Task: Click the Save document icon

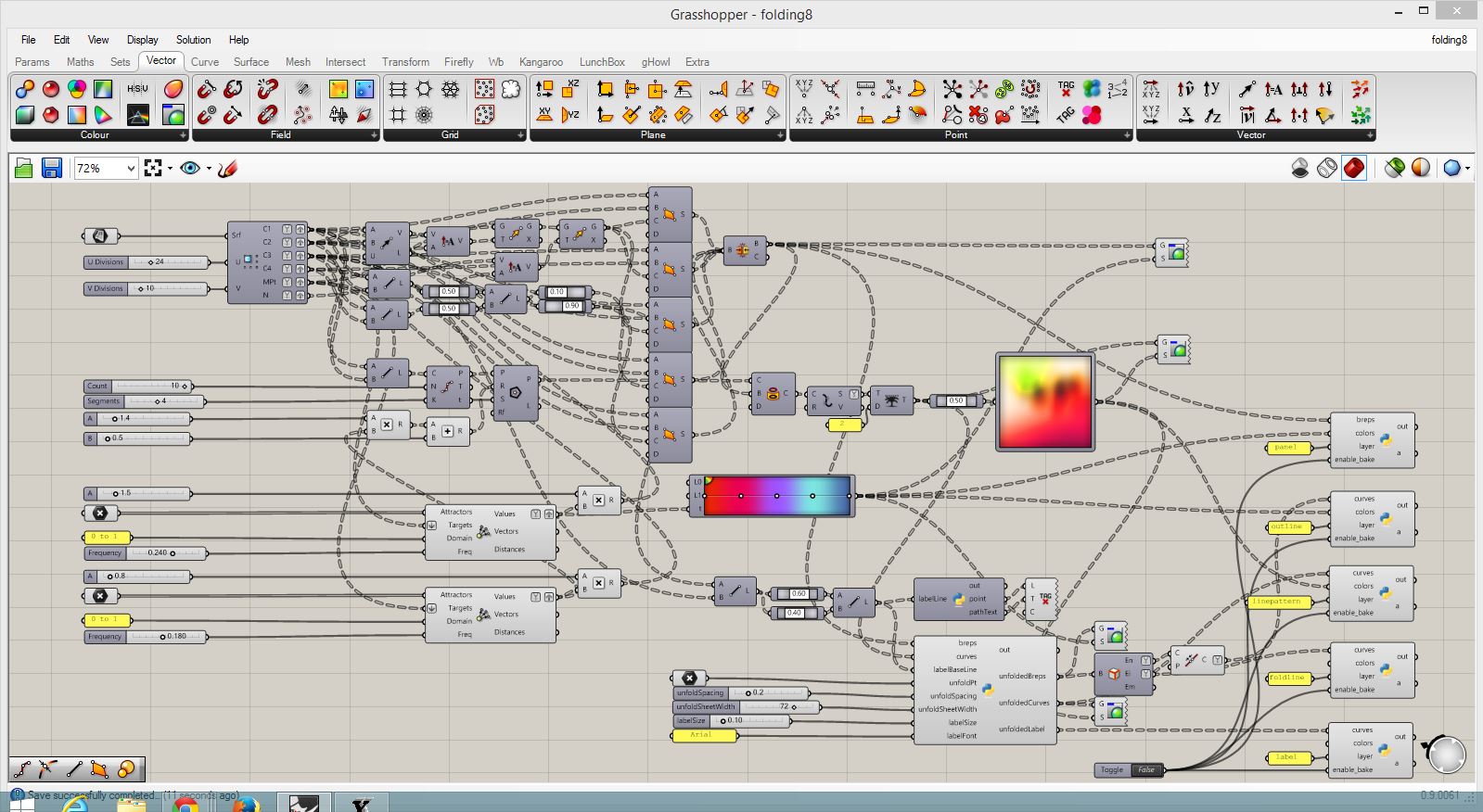Action: [x=52, y=168]
